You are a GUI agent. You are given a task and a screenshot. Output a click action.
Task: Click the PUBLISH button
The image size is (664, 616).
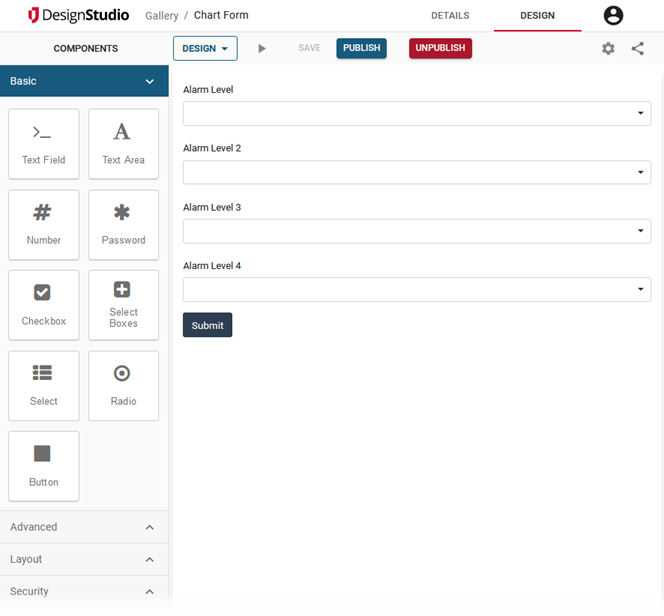[x=361, y=48]
